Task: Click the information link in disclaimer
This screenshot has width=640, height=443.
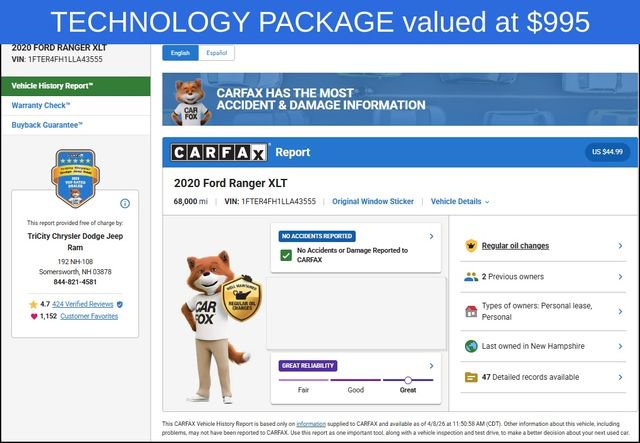Action: click(311, 424)
